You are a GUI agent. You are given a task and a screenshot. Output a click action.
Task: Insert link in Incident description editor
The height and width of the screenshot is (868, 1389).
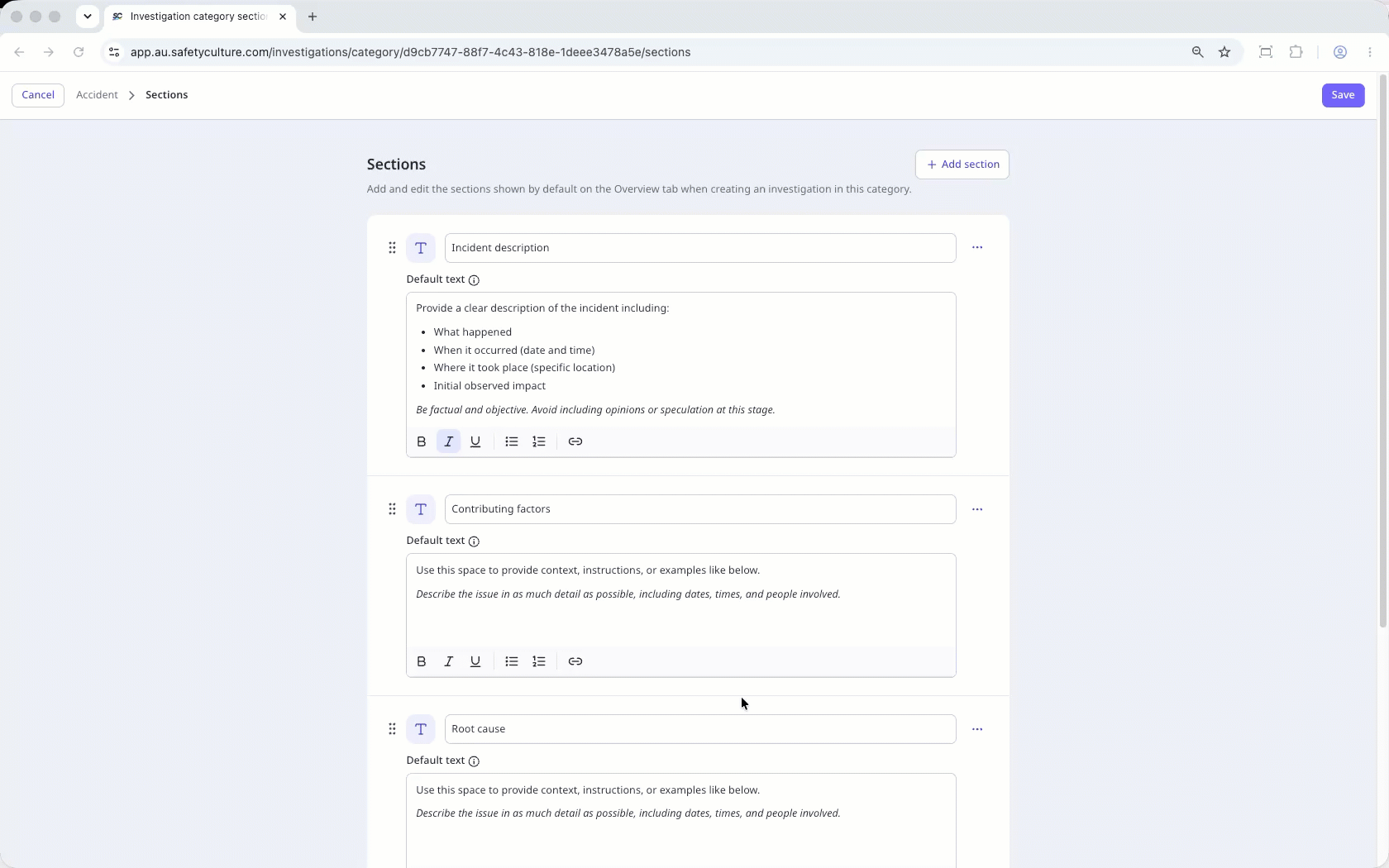pos(575,441)
